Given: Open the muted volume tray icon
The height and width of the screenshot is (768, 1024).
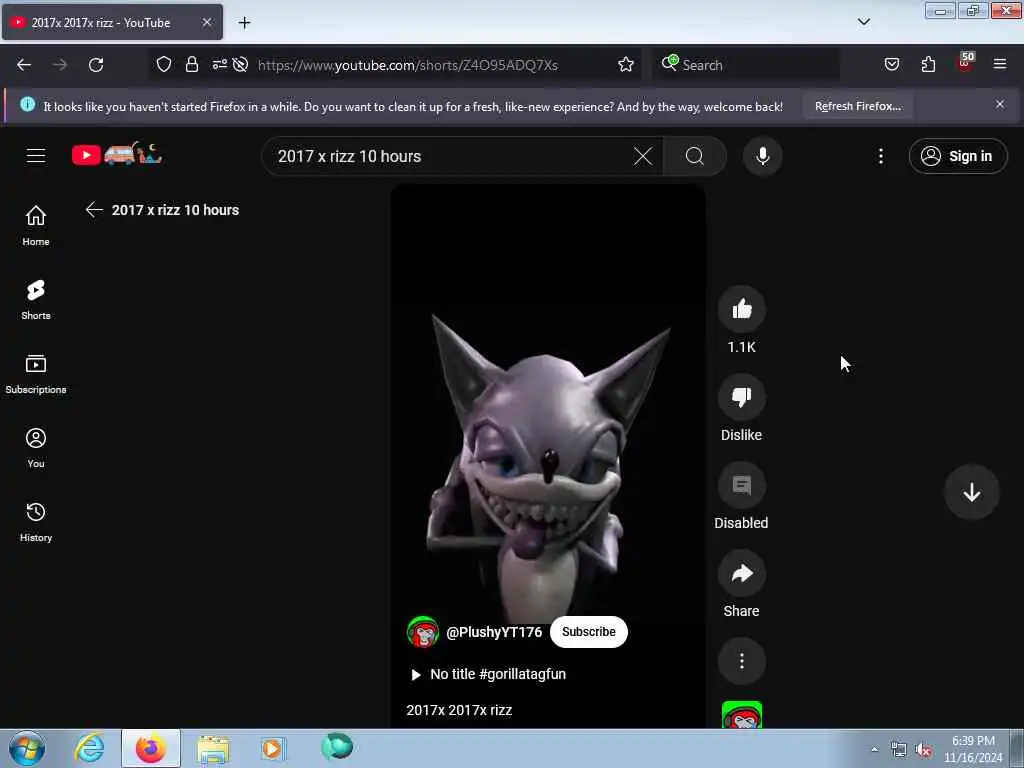Looking at the screenshot, I should click(923, 750).
